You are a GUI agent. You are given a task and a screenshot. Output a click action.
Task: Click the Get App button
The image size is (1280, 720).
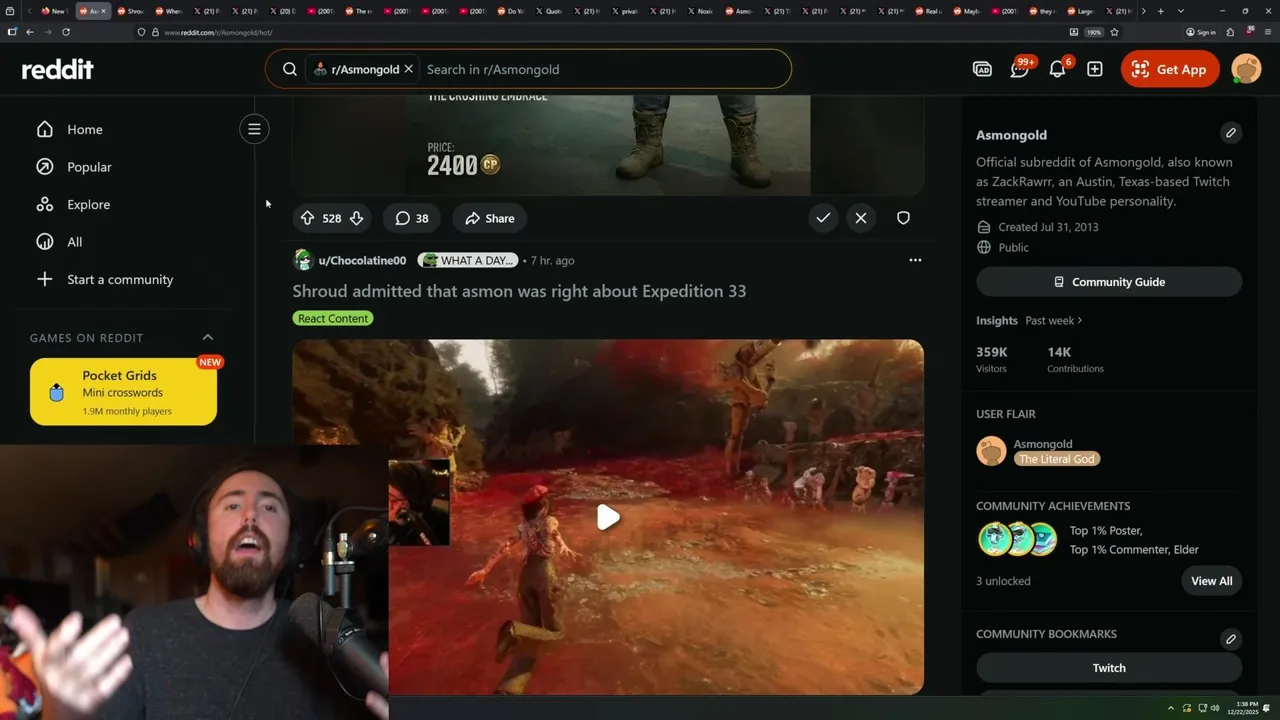[1170, 69]
